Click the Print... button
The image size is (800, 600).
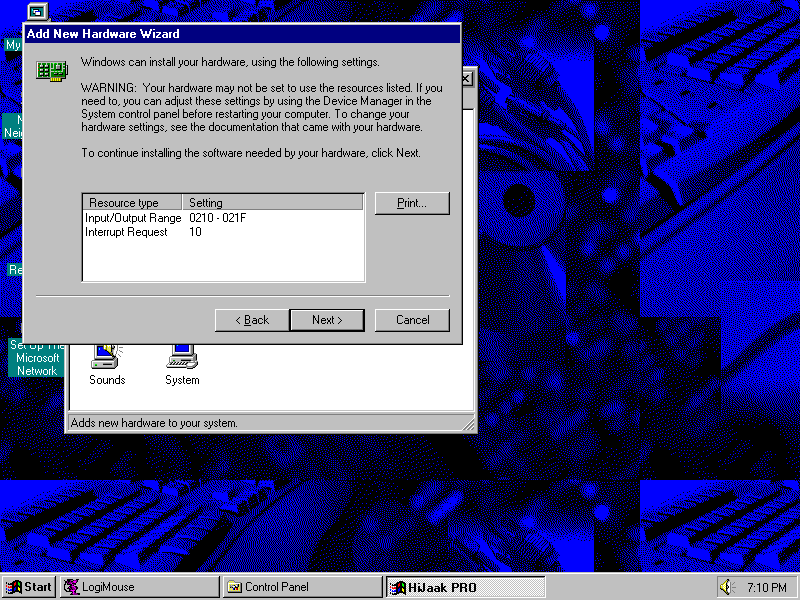pos(412,203)
